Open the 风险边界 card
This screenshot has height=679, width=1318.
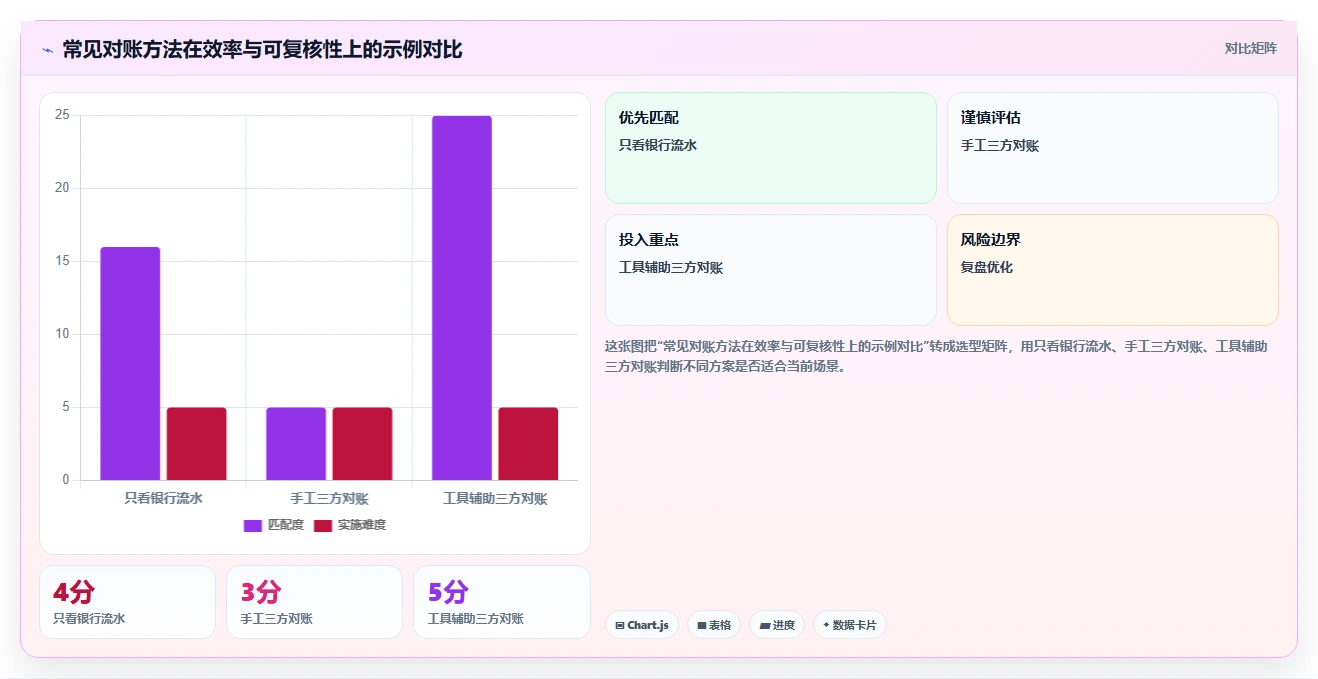1113,270
